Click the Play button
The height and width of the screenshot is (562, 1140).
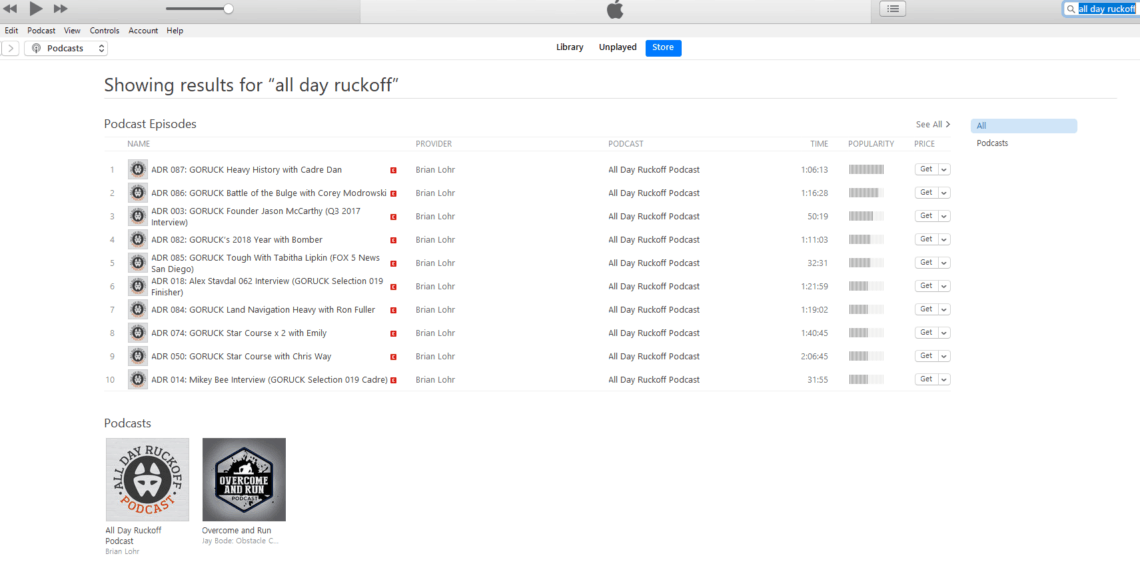tap(36, 9)
